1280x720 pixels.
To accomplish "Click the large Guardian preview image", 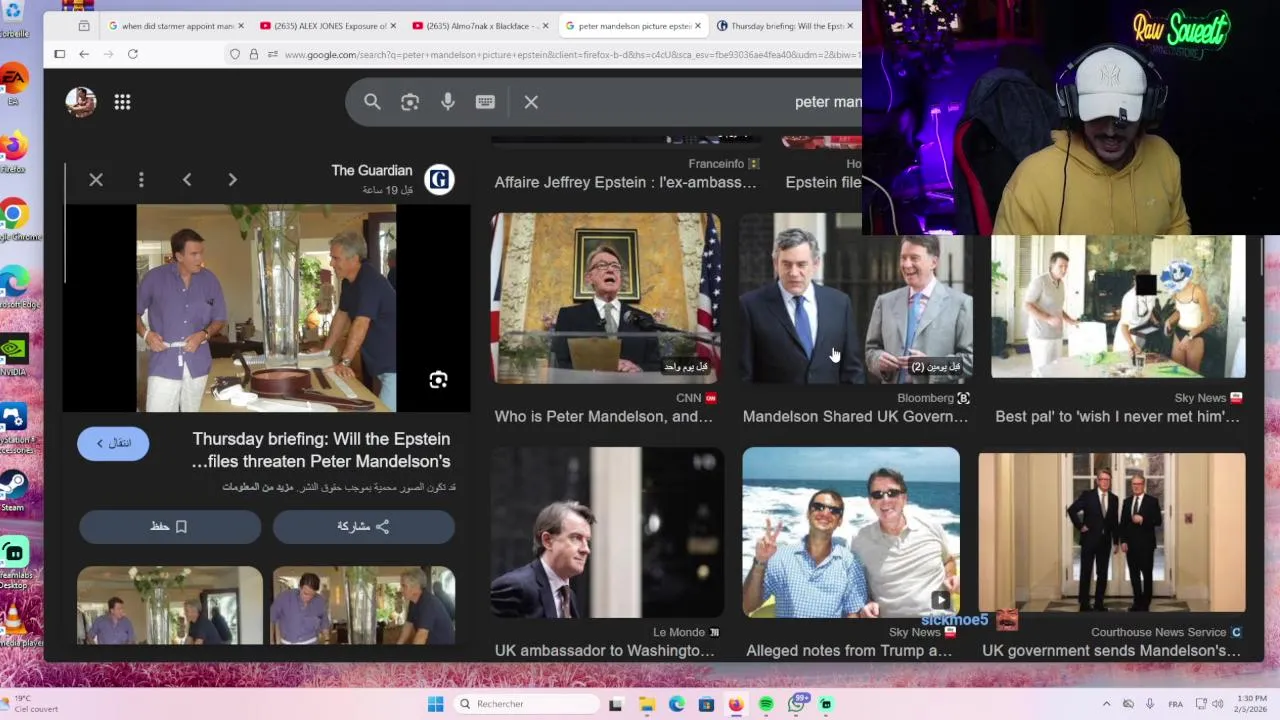I will (x=266, y=308).
